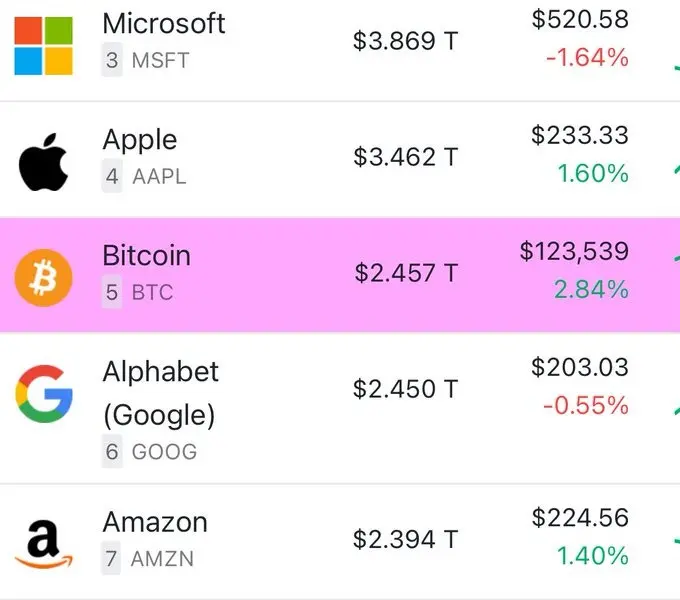Click the orange Bitcoin logo
This screenshot has height=600, width=680.
pos(43,278)
